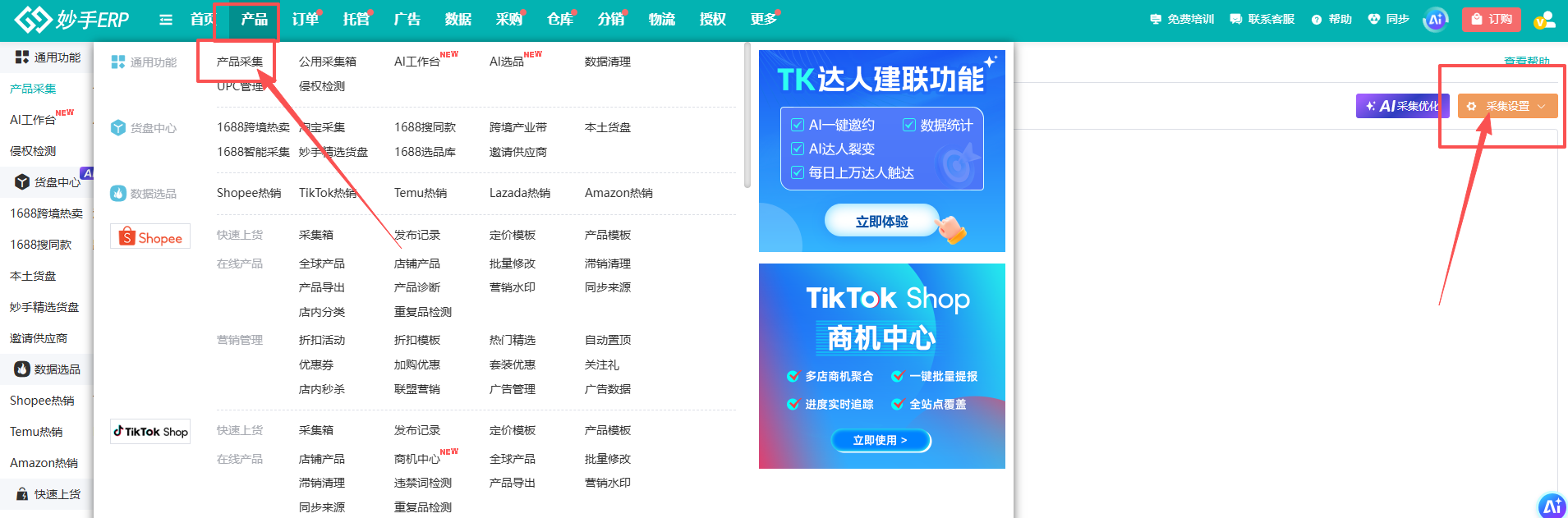Open the 产品 top menu

[255, 20]
